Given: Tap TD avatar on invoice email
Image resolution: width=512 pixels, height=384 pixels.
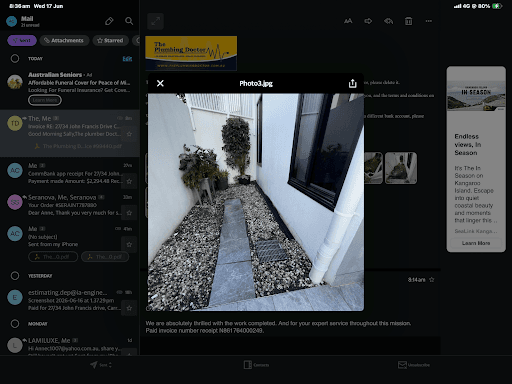Looking at the screenshot, I should pyautogui.click(x=15, y=123).
